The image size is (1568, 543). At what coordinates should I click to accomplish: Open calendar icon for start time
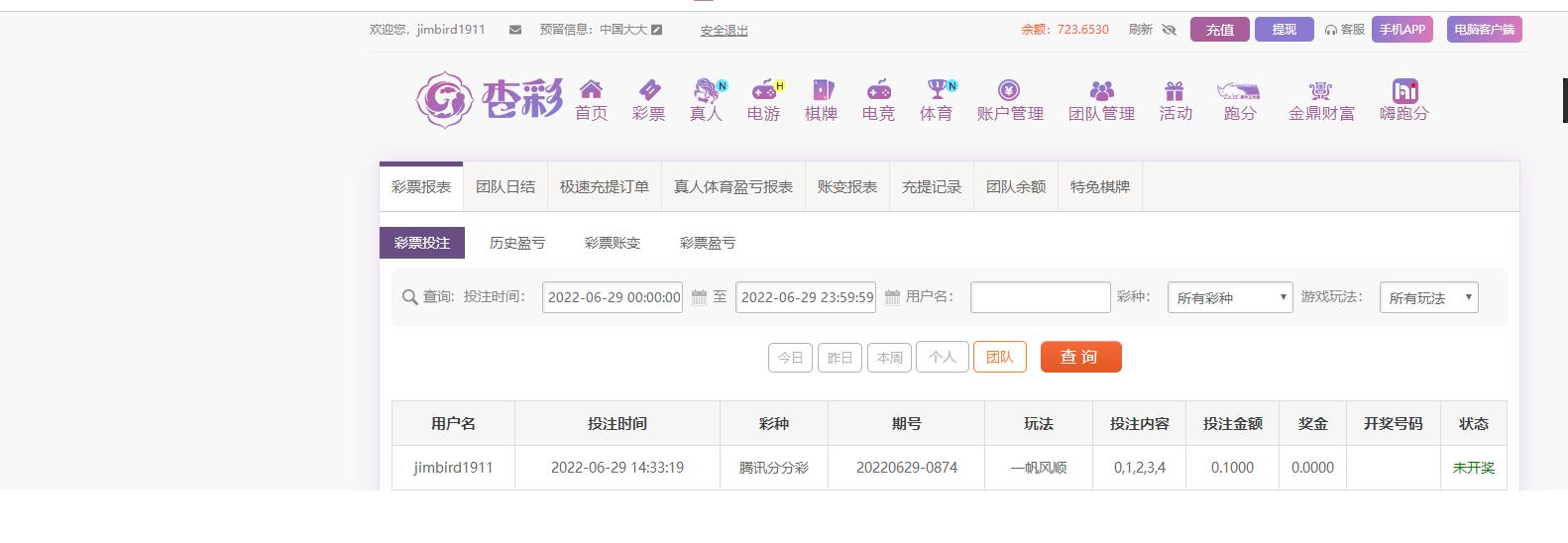tap(699, 297)
